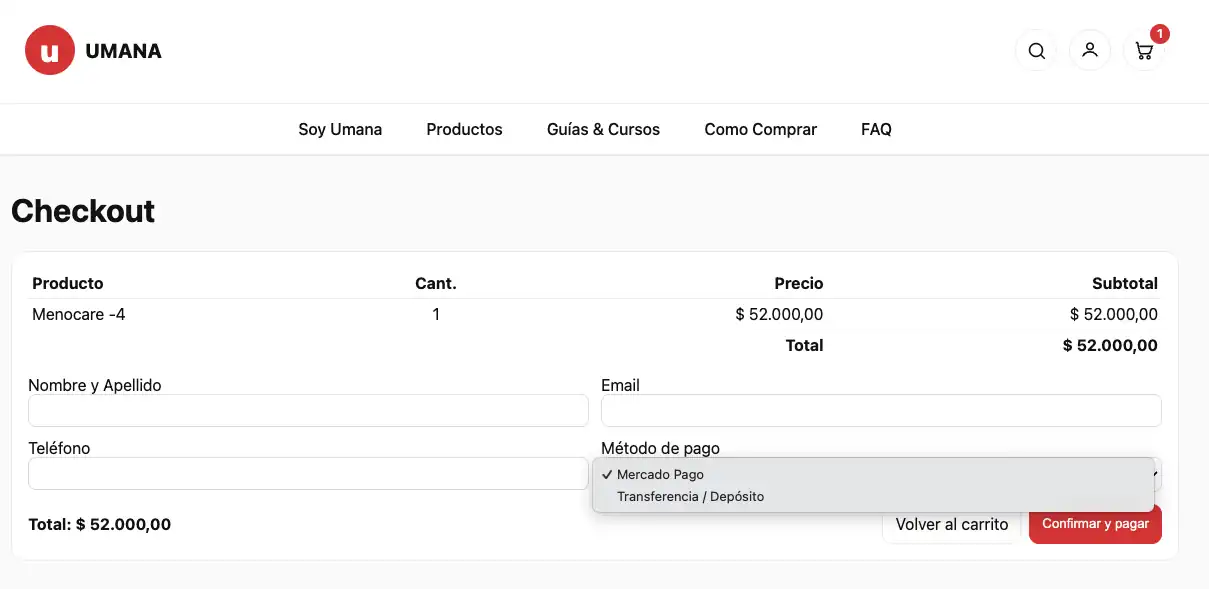Click into the Email input field
Viewport: 1209px width, 589px height.
(x=880, y=411)
